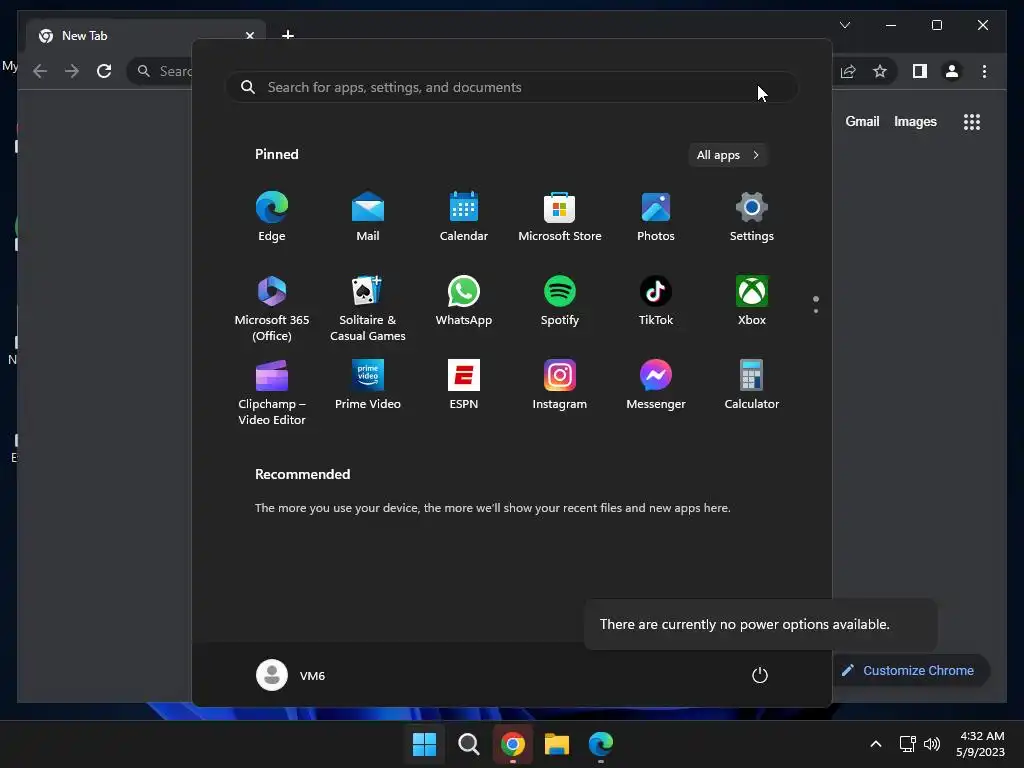Open File Explorer from the taskbar
The image size is (1024, 768).
click(x=557, y=744)
